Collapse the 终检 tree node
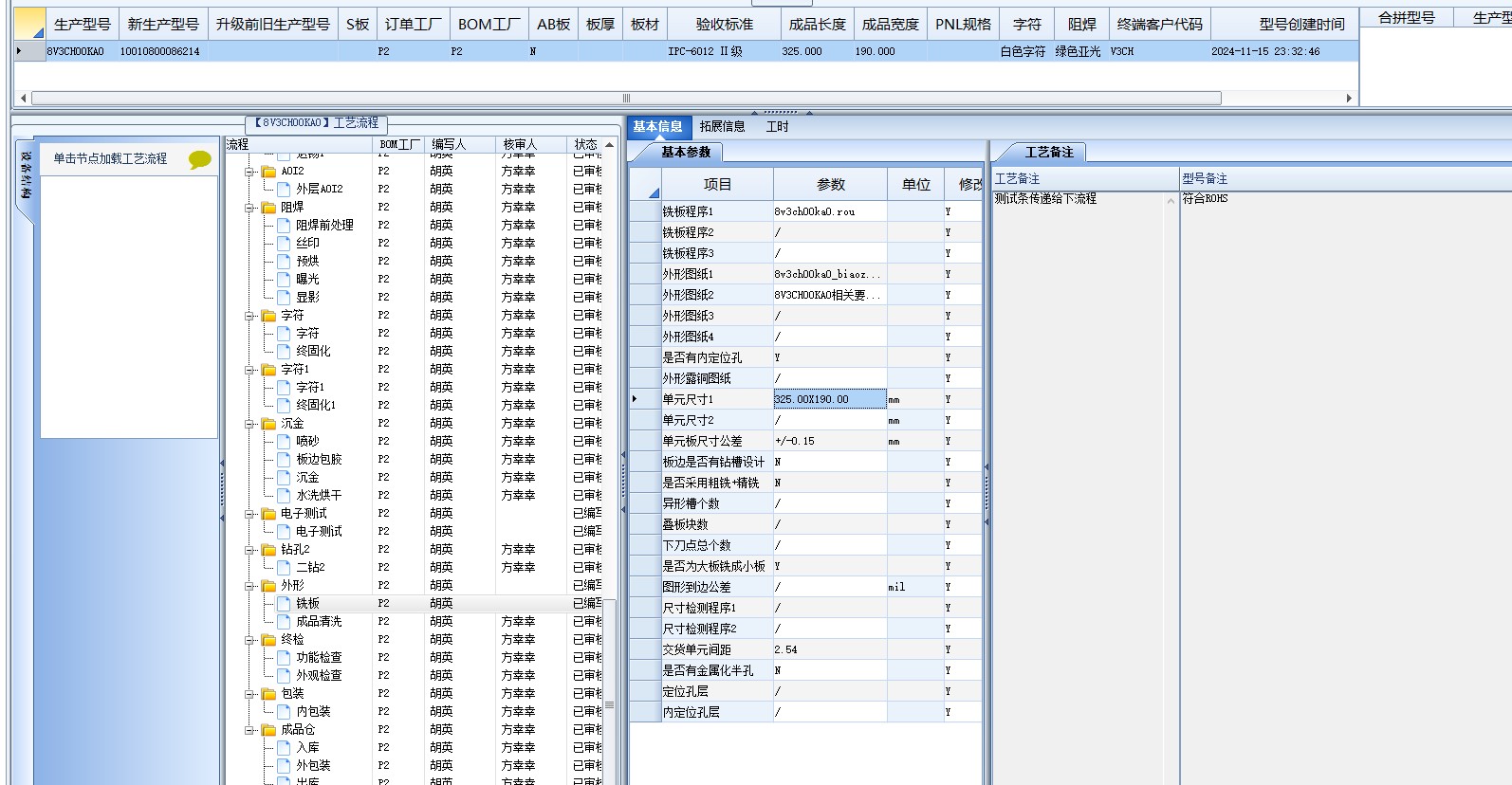 point(249,640)
